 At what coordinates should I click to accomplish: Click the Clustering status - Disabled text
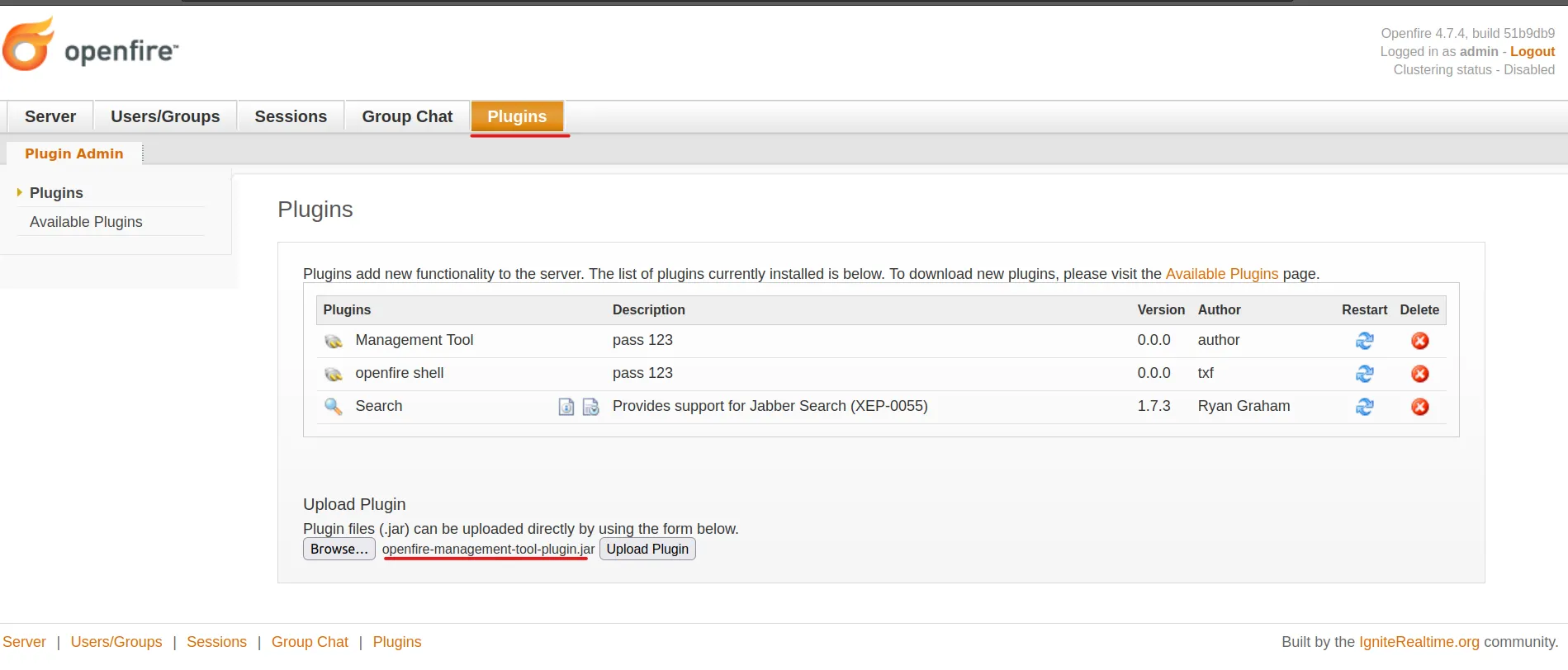pos(1474,69)
